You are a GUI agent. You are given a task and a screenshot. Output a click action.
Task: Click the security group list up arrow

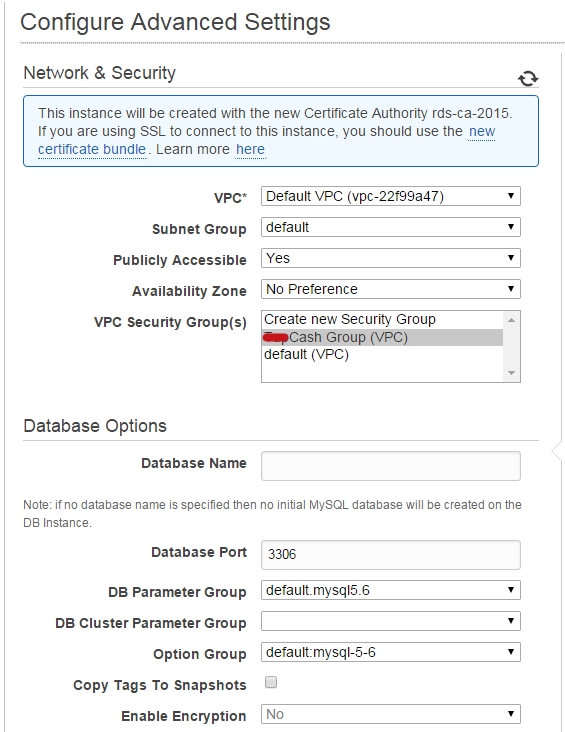pos(511,320)
